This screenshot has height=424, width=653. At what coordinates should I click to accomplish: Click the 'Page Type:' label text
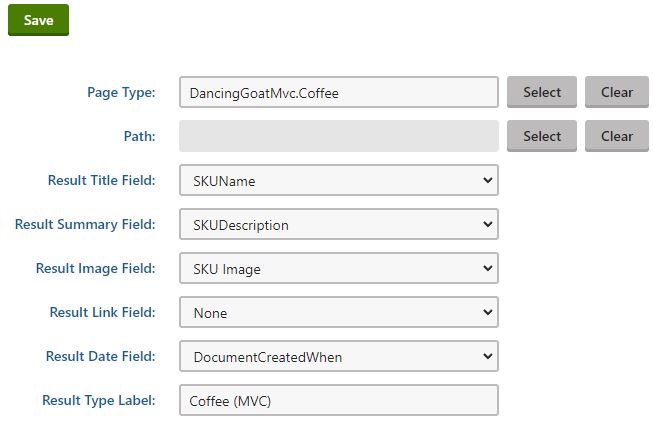121,92
